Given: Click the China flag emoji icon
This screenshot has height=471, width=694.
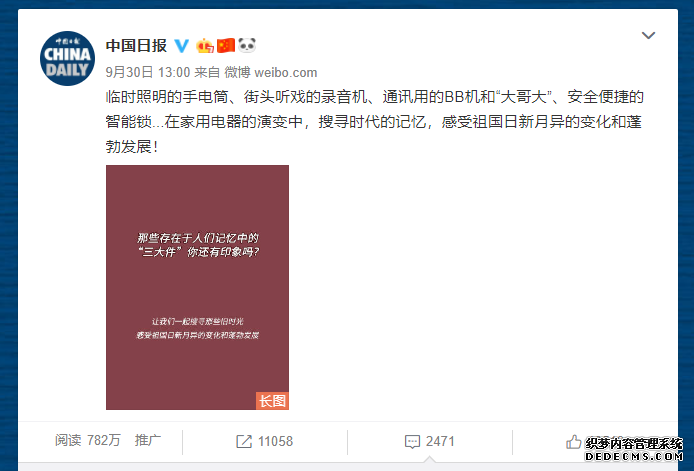Looking at the screenshot, I should (x=226, y=46).
